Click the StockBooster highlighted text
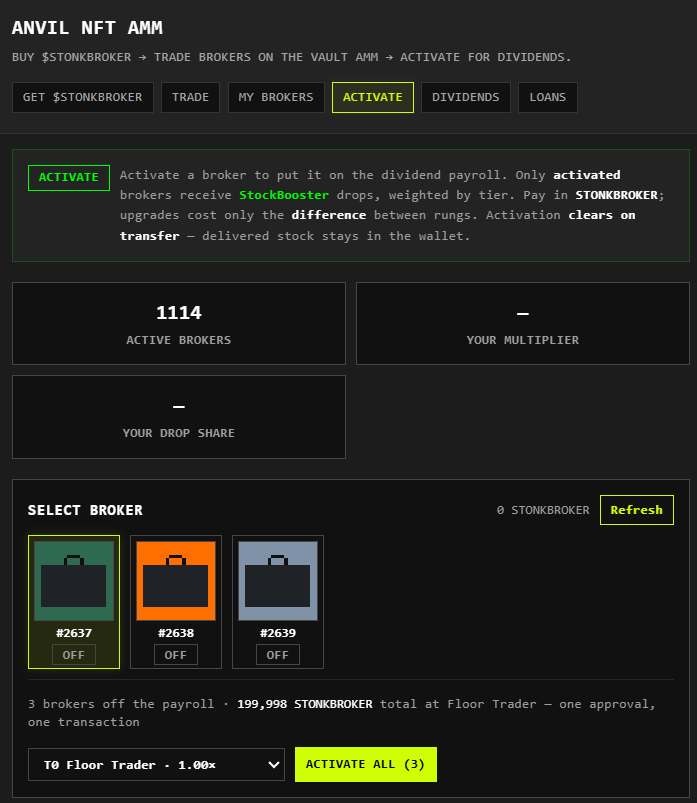 [x=284, y=195]
